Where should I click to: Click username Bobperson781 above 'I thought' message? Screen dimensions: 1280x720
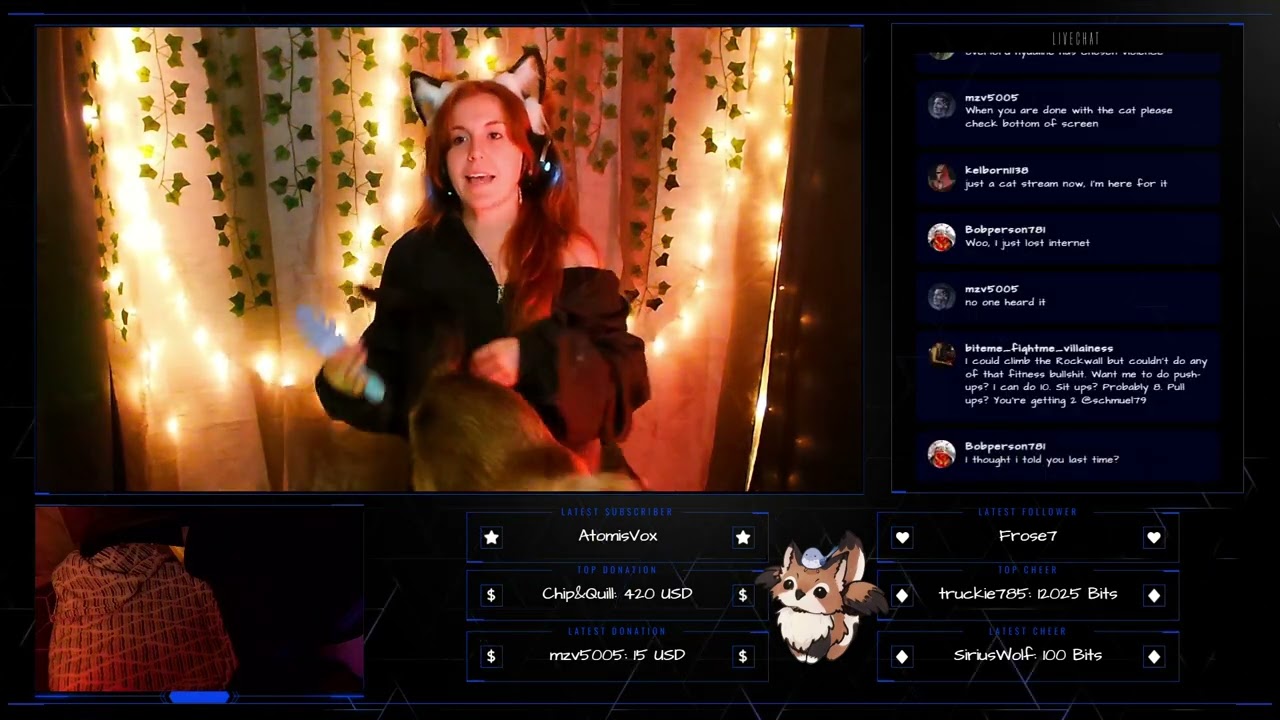1005,446
